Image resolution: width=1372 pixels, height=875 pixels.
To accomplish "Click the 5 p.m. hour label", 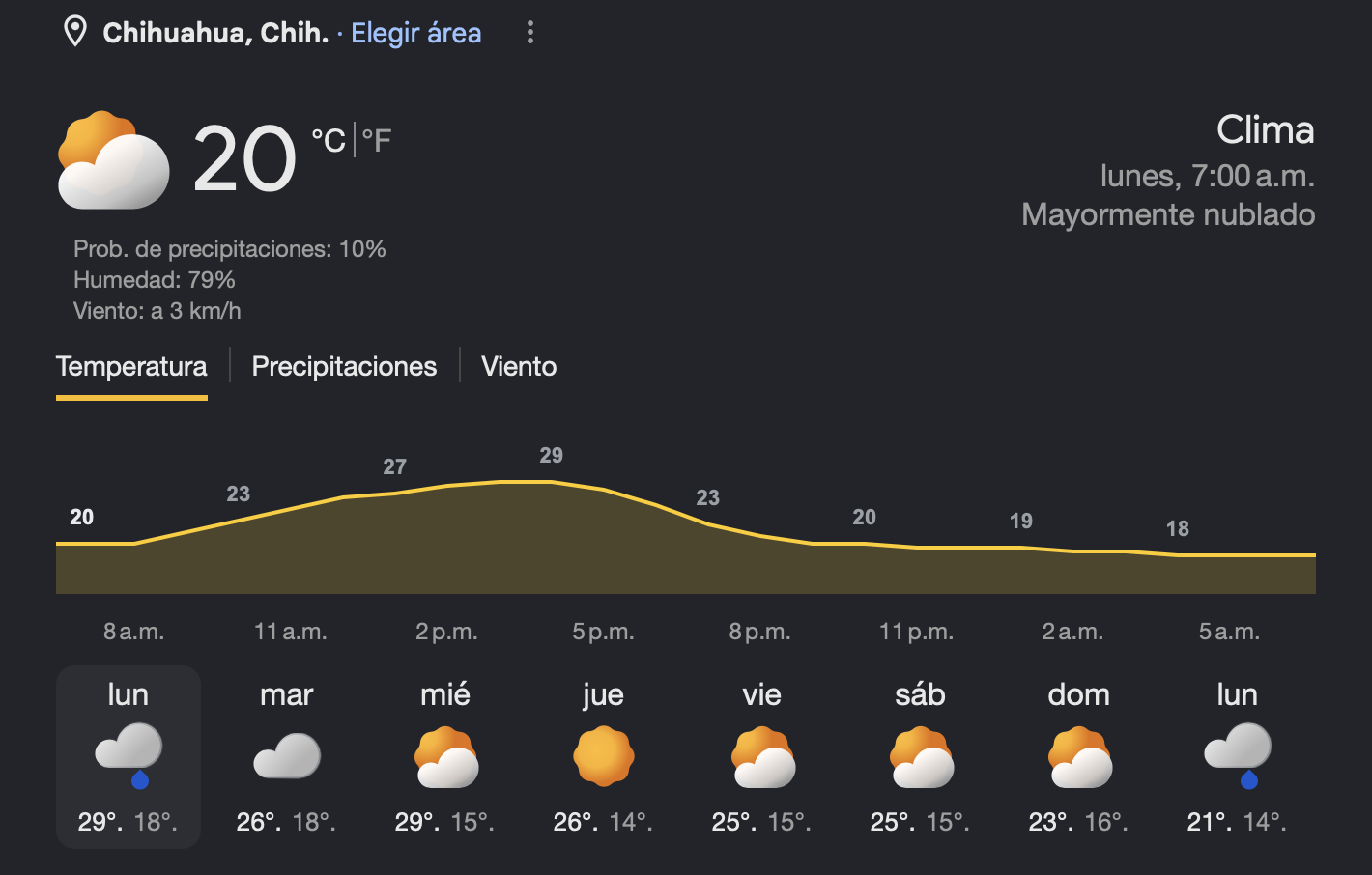I will 603,632.
